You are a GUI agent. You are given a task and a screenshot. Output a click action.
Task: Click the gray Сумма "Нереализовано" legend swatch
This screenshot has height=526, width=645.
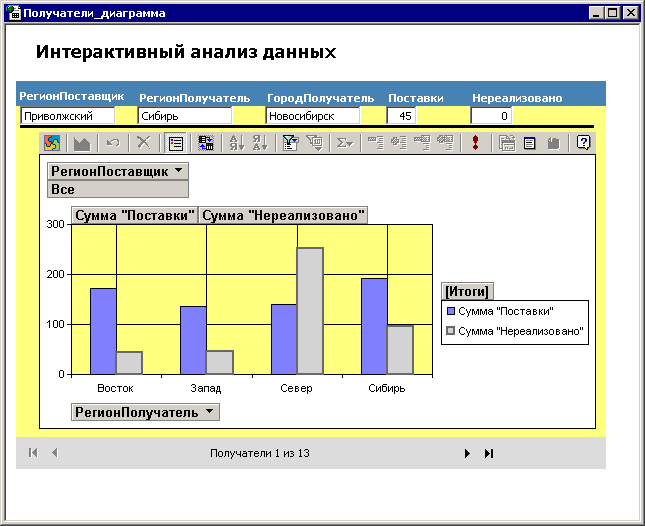click(x=450, y=331)
